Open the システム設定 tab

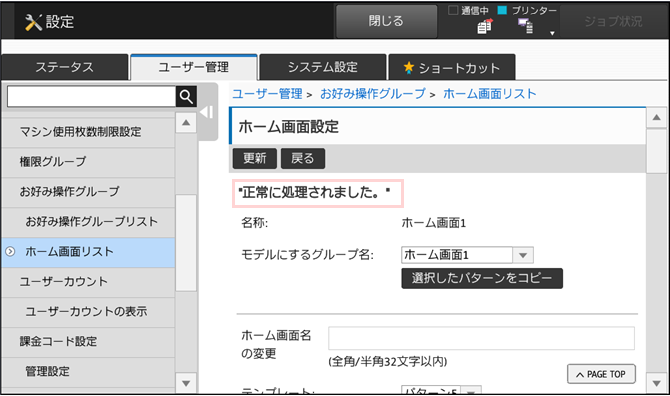[323, 67]
